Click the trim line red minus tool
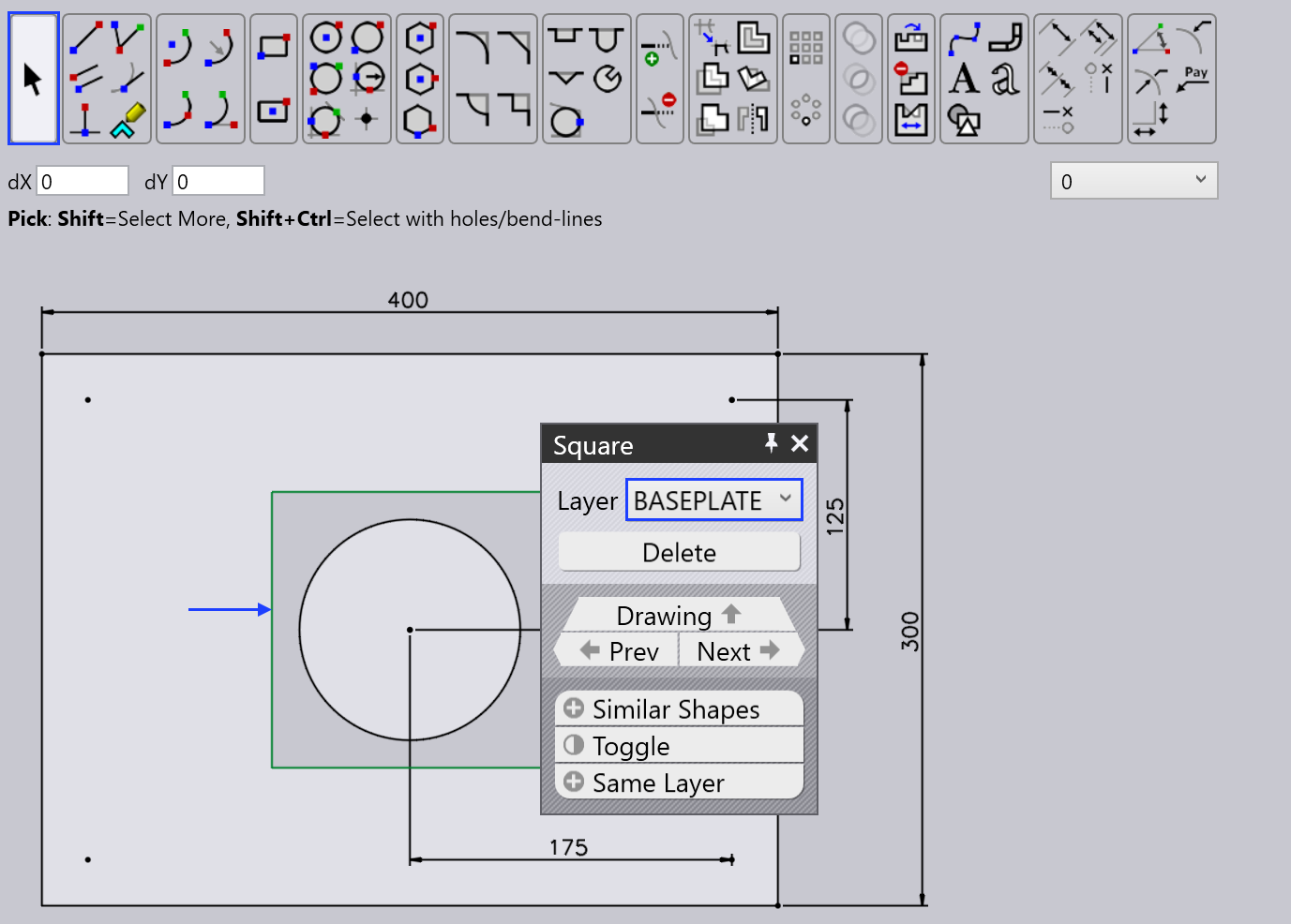 click(x=659, y=110)
